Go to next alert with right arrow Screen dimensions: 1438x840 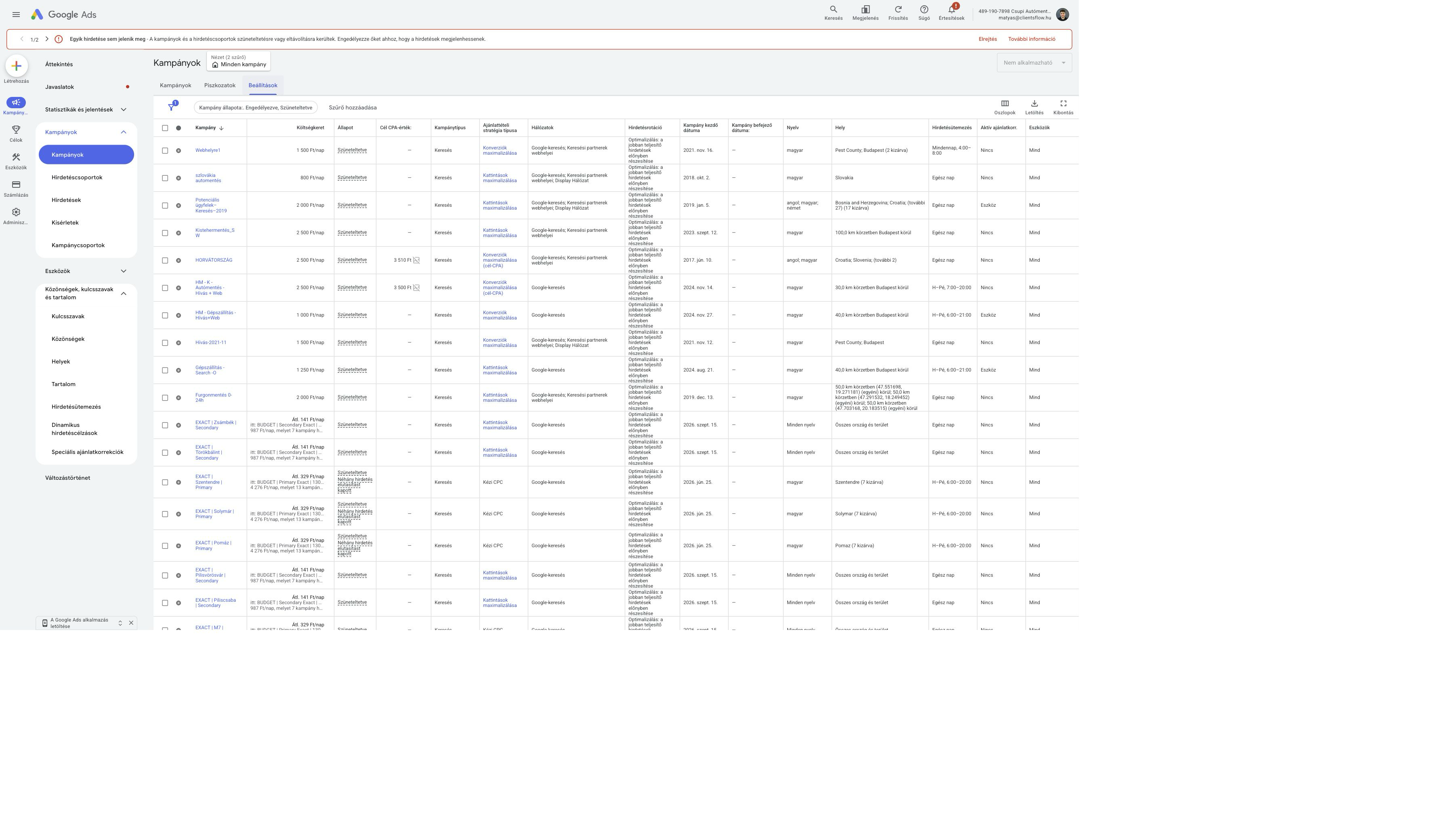click(47, 40)
